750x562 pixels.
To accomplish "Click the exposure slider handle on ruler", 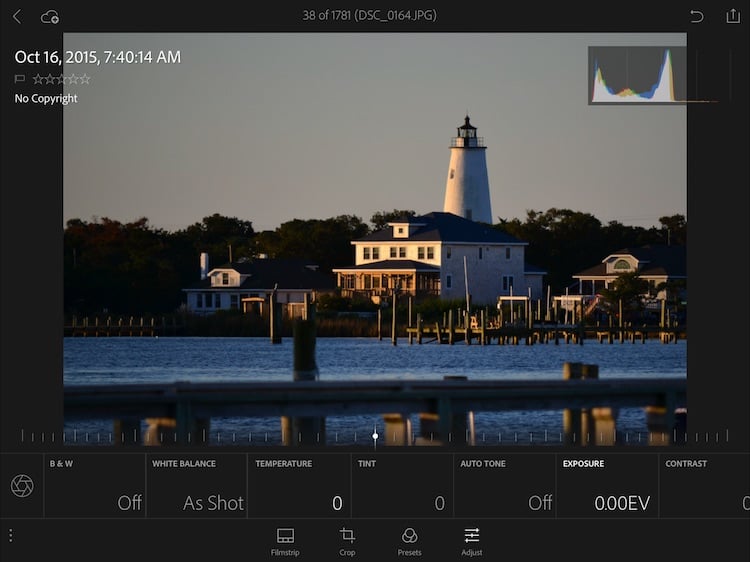I will tap(375, 436).
